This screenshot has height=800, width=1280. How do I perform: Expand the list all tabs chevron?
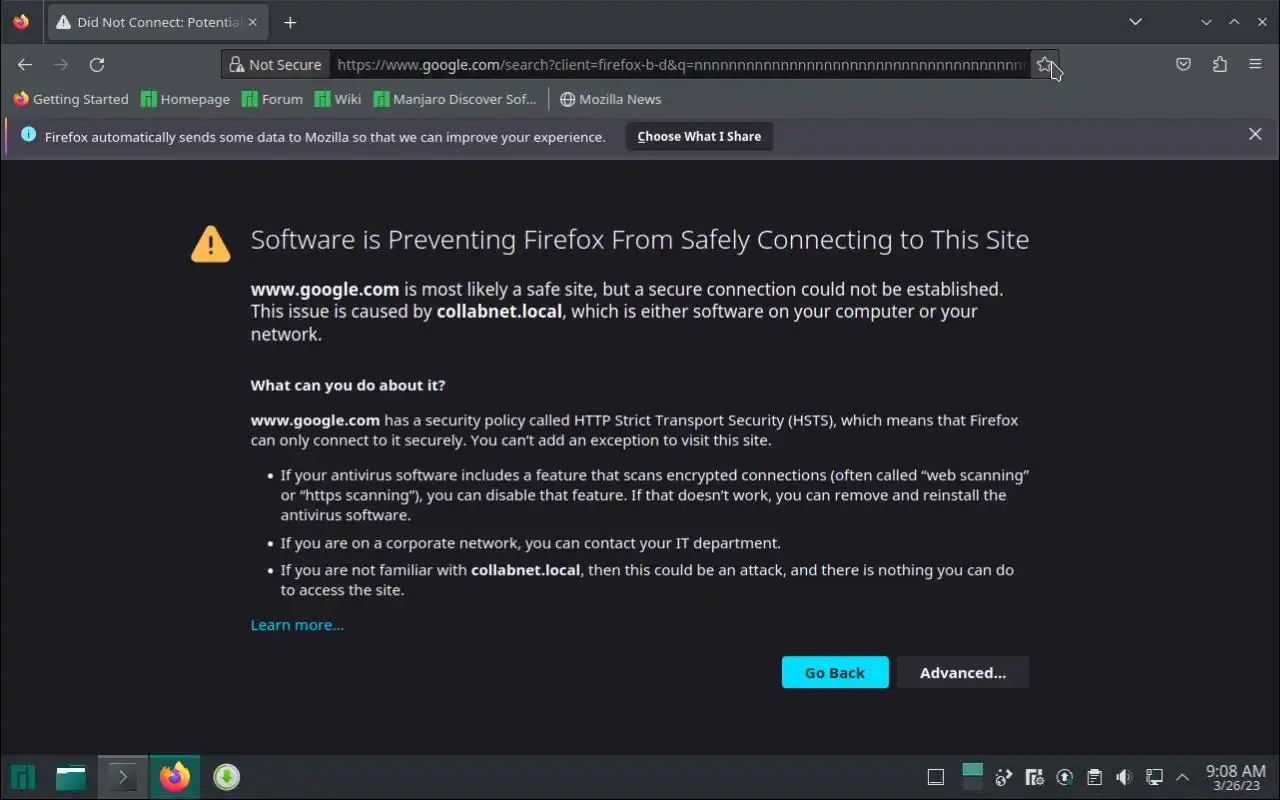tap(1135, 22)
